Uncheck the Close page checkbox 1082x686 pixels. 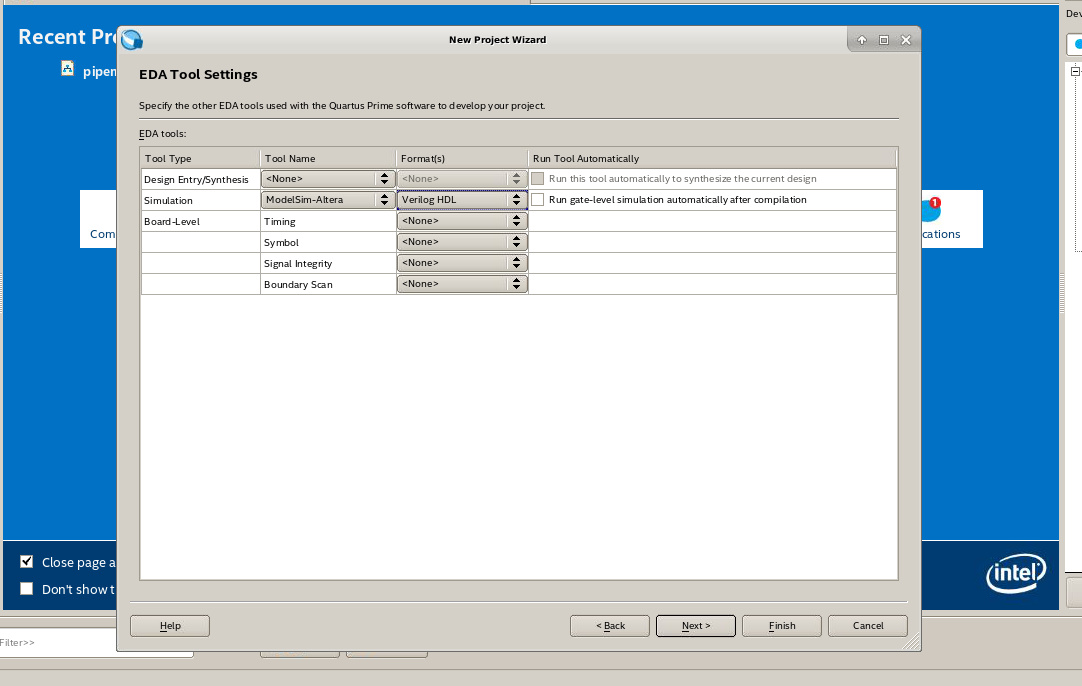27,562
